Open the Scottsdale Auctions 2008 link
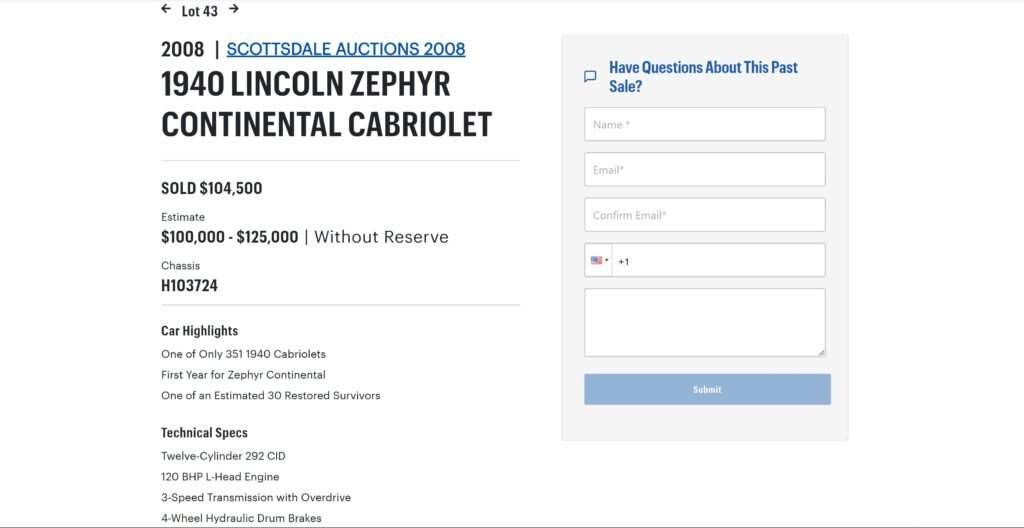1024x528 pixels. [345, 49]
